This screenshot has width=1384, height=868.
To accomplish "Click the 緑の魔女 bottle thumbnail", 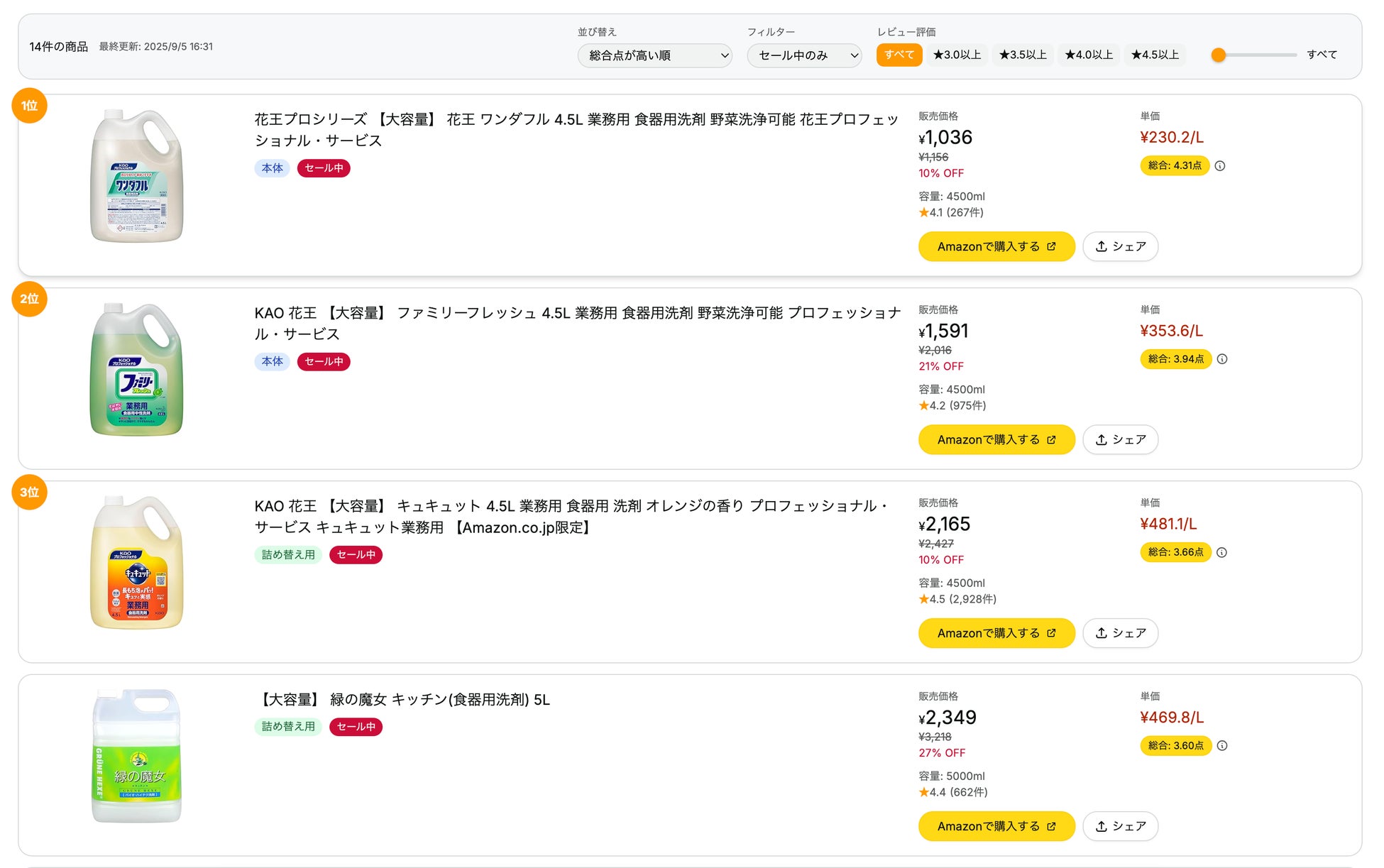I will click(x=137, y=756).
